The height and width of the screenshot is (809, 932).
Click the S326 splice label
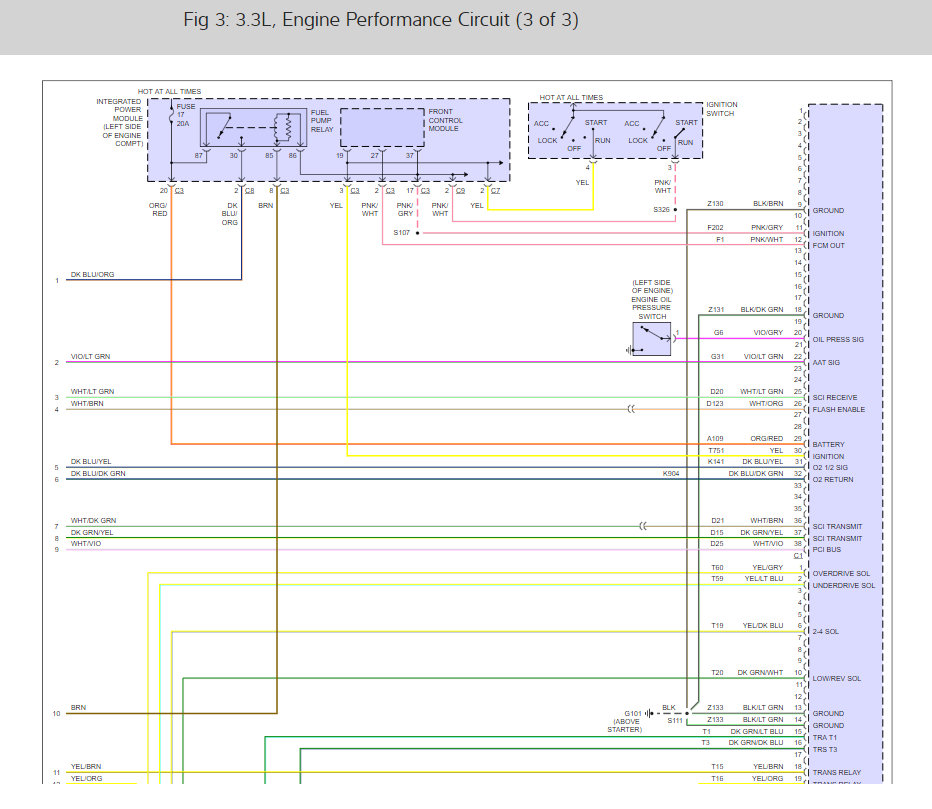(661, 209)
